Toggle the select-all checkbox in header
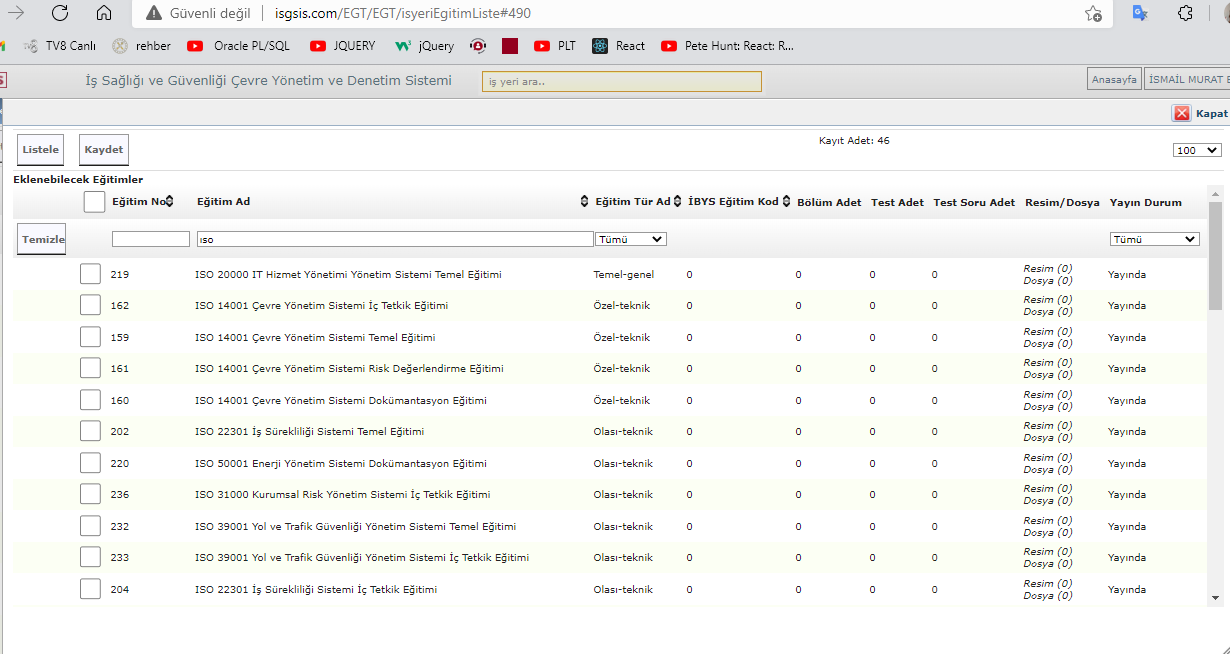This screenshot has width=1230, height=654. (x=94, y=202)
